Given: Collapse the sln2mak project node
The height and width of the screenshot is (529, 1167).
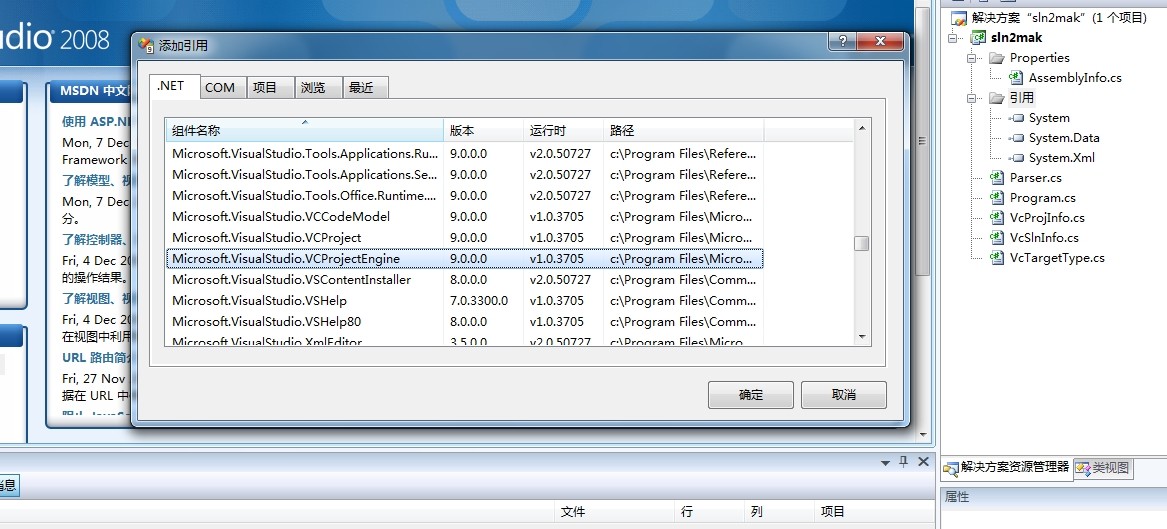Looking at the screenshot, I should click(953, 38).
